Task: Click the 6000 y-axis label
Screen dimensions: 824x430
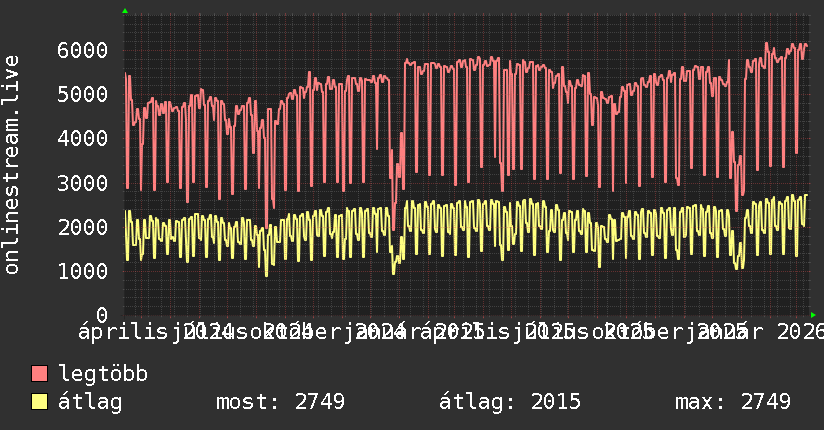Action: point(83,50)
